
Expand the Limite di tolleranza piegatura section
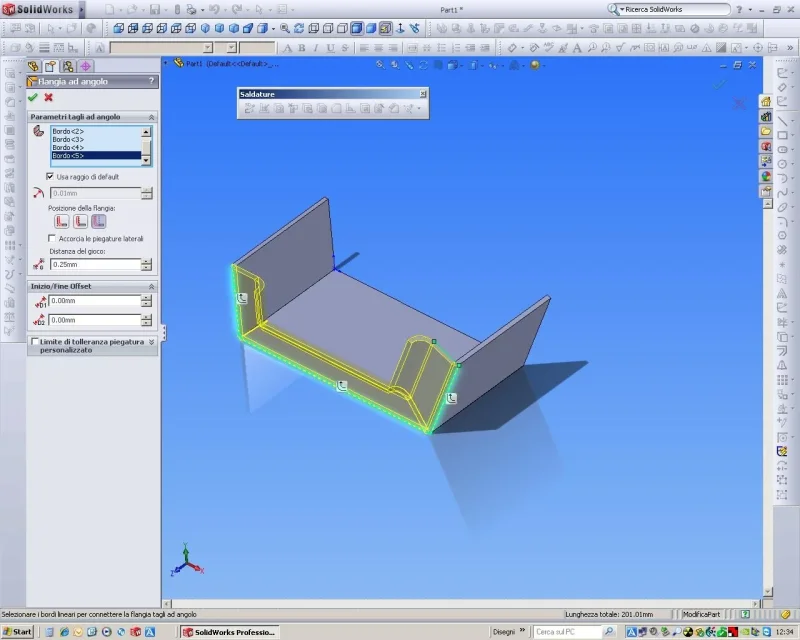pos(152,342)
